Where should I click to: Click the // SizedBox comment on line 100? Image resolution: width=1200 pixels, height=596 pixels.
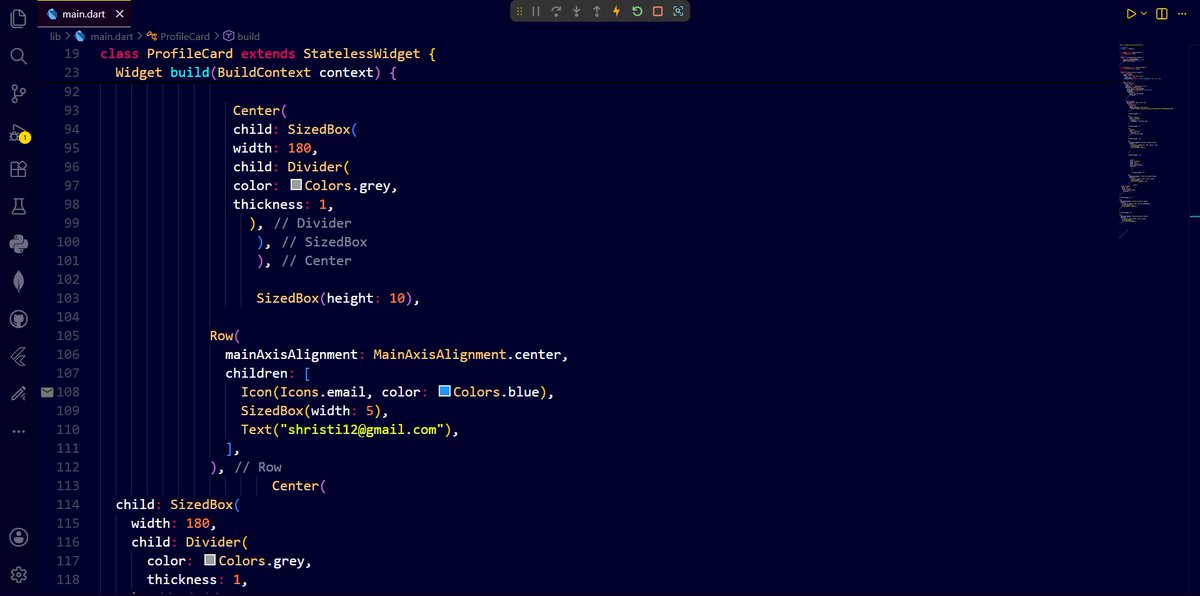(323, 242)
